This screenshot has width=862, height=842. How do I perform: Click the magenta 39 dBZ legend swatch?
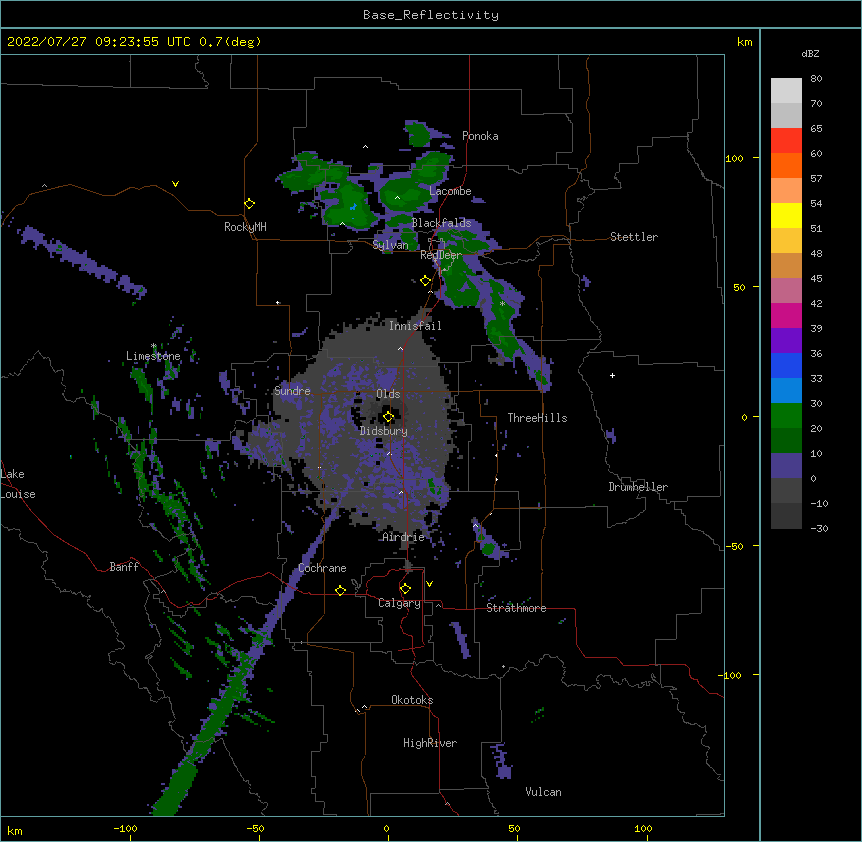click(786, 316)
